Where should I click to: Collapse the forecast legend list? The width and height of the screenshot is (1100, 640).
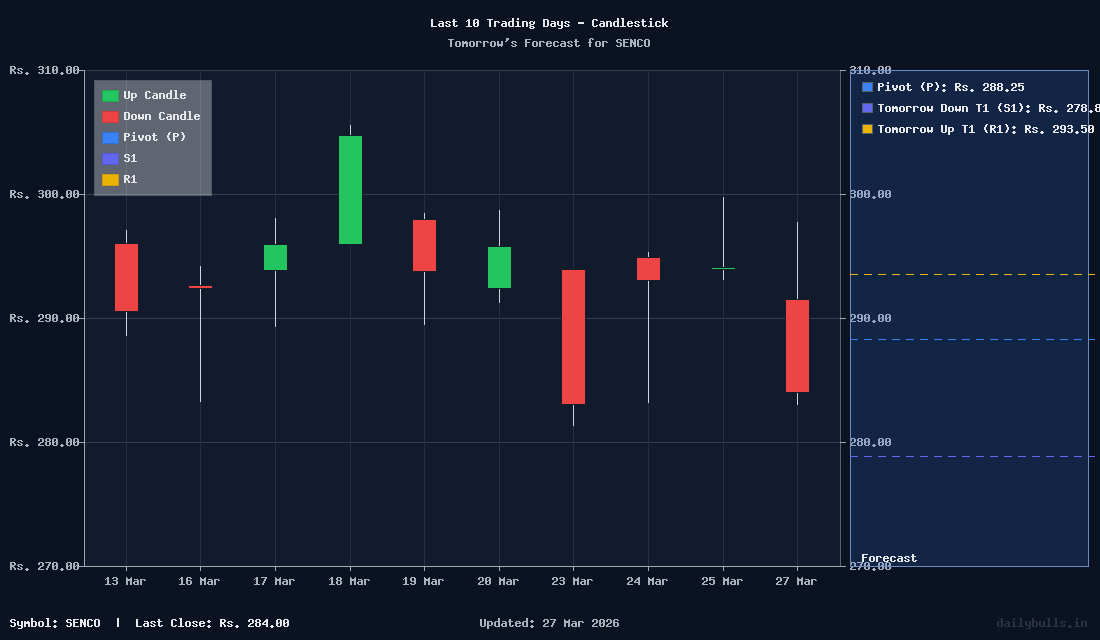tap(960, 108)
